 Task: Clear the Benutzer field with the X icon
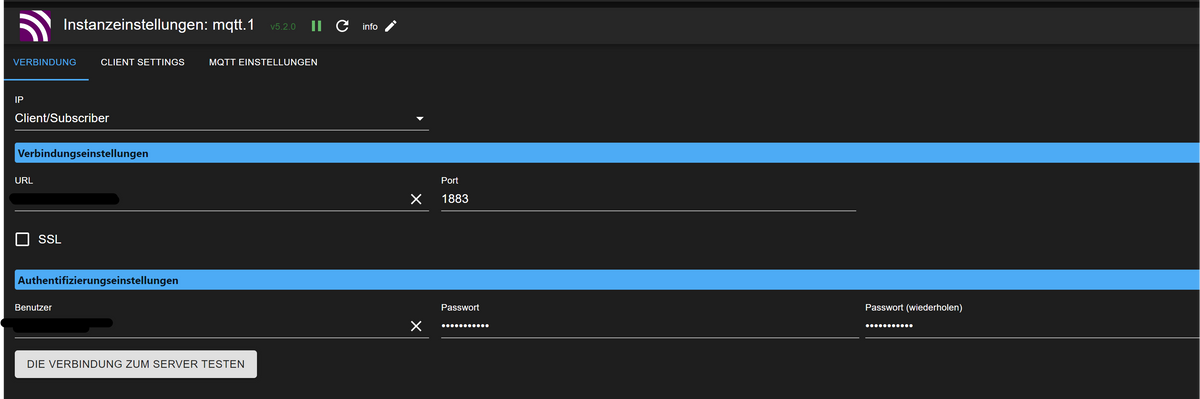417,327
